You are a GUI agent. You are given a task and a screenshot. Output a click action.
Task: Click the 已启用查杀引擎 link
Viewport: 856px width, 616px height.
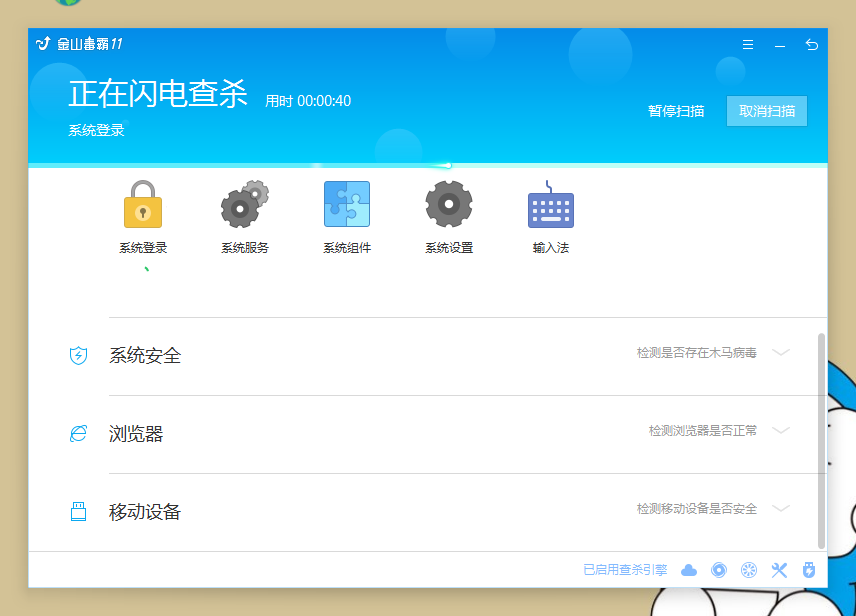[x=625, y=570]
